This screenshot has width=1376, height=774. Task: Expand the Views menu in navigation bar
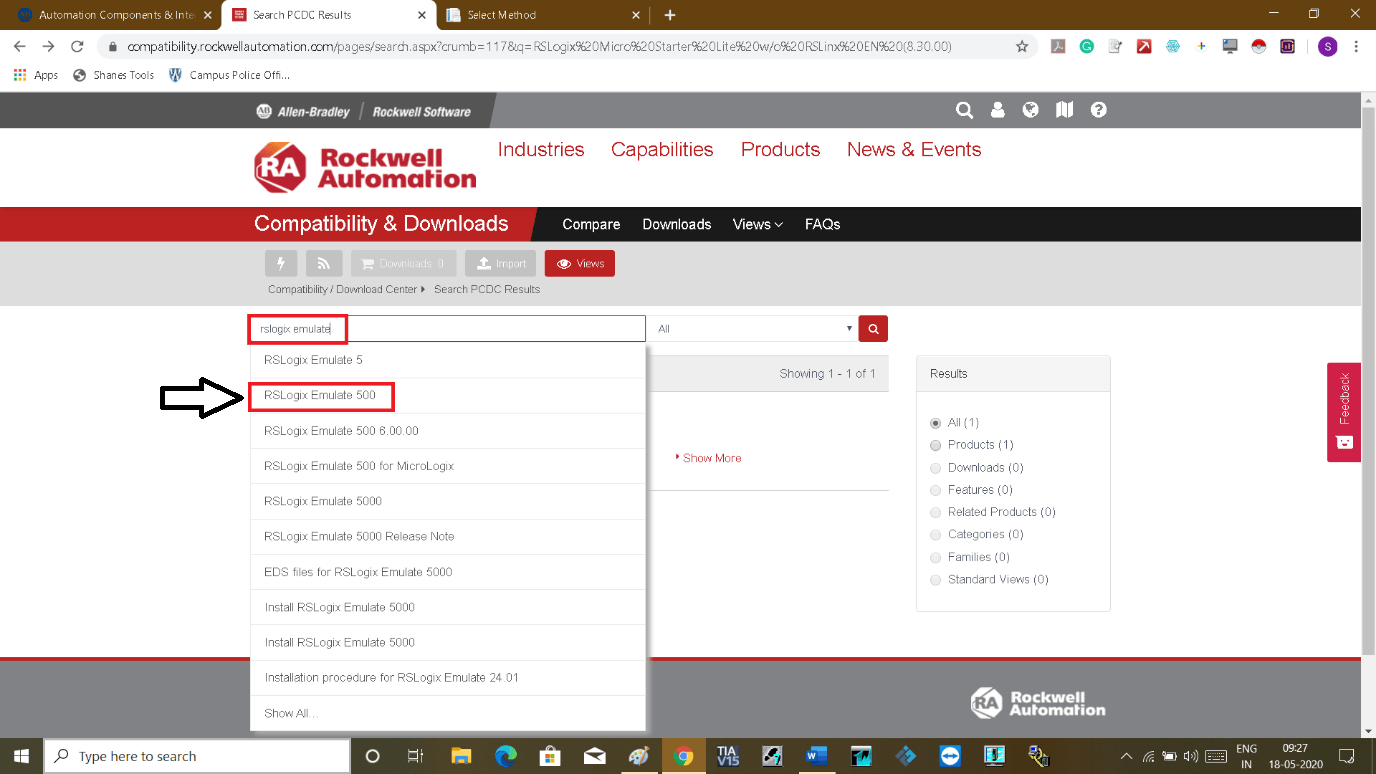click(757, 224)
